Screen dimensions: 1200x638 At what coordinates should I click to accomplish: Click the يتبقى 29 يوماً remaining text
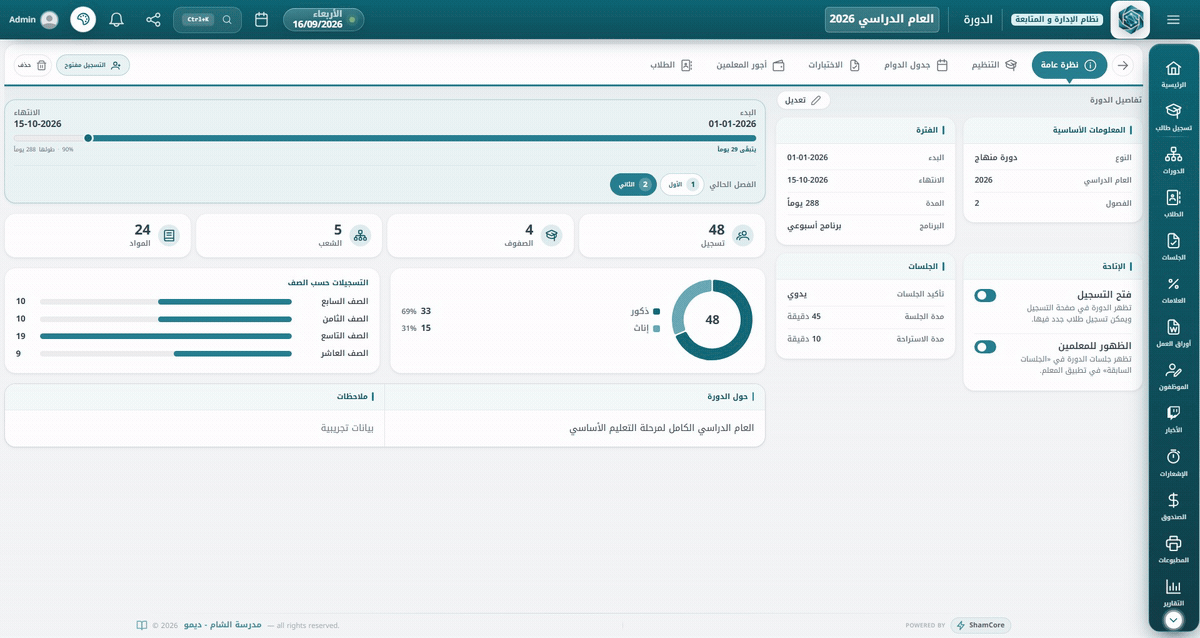pos(736,149)
